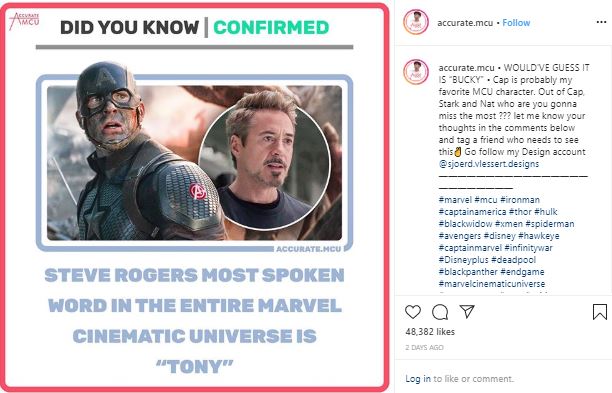Follow the accurate.mcu account
Screen dimensions: 612x393
(516, 23)
